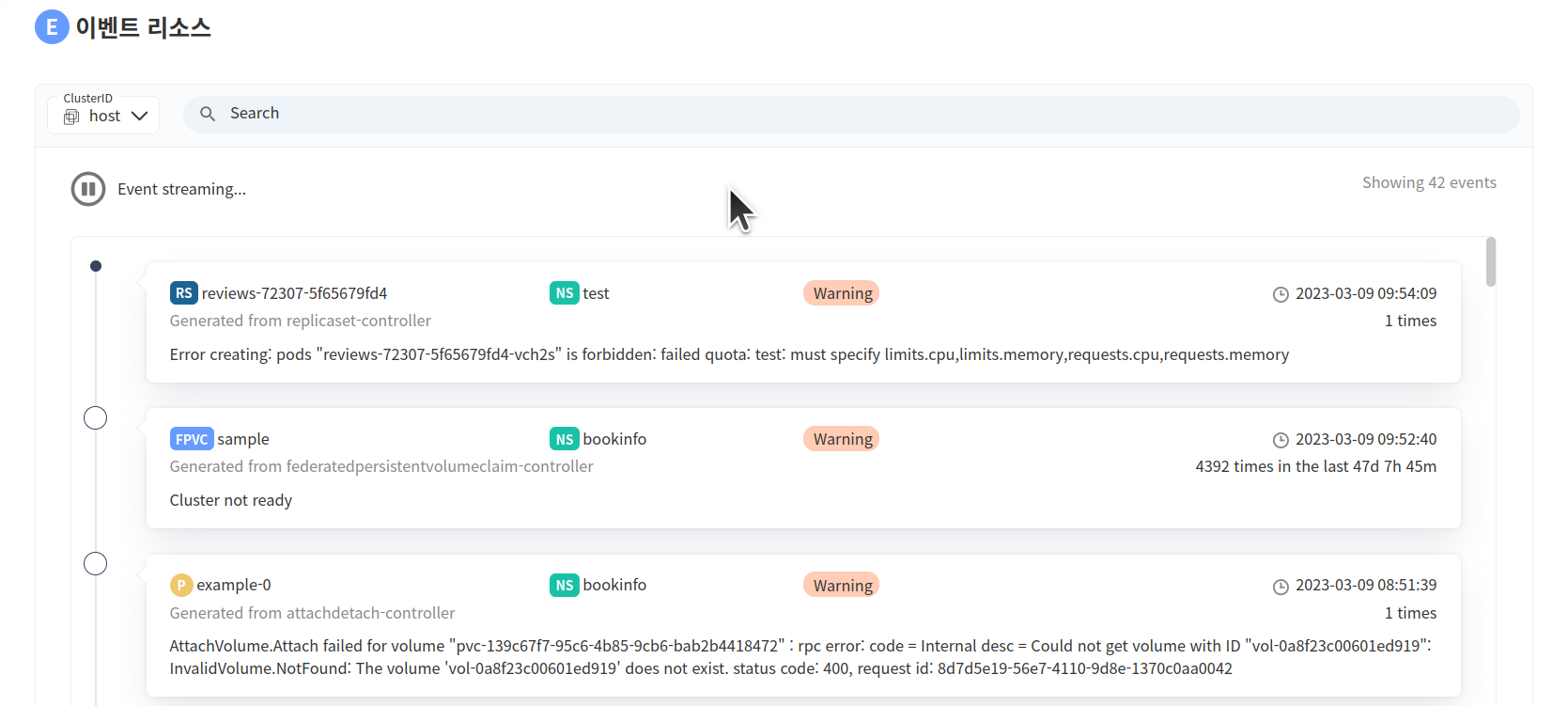Click the NS badge in example-0 event
This screenshot has width=1568, height=706.
click(564, 585)
